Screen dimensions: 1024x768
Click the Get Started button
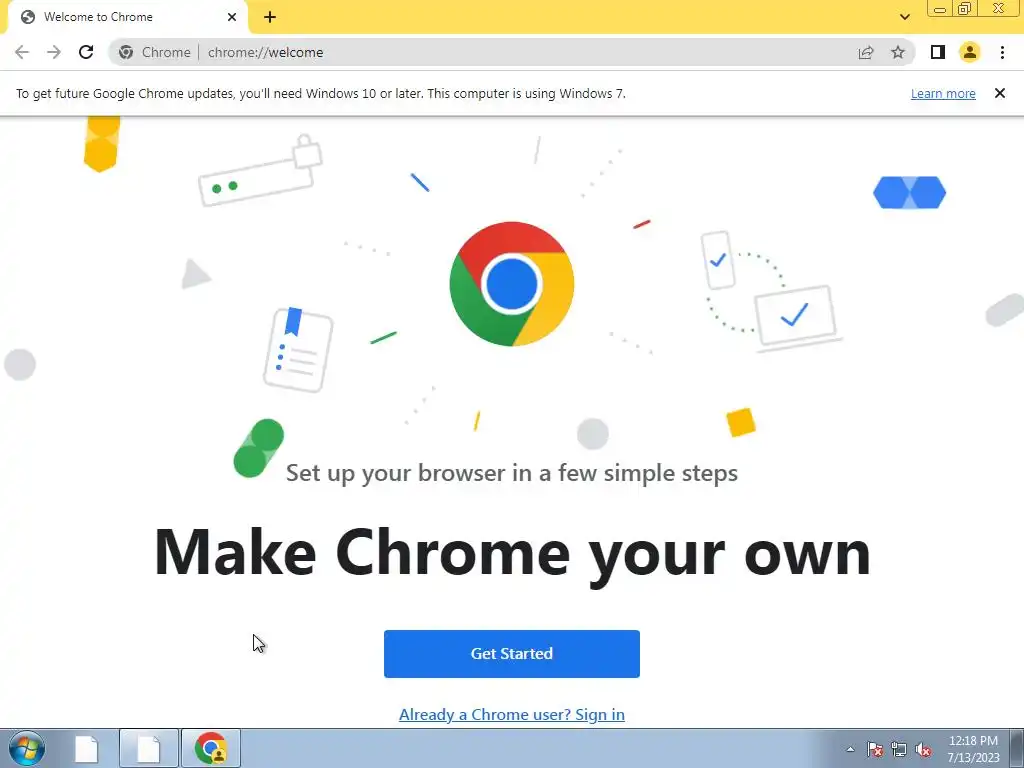[x=512, y=654]
